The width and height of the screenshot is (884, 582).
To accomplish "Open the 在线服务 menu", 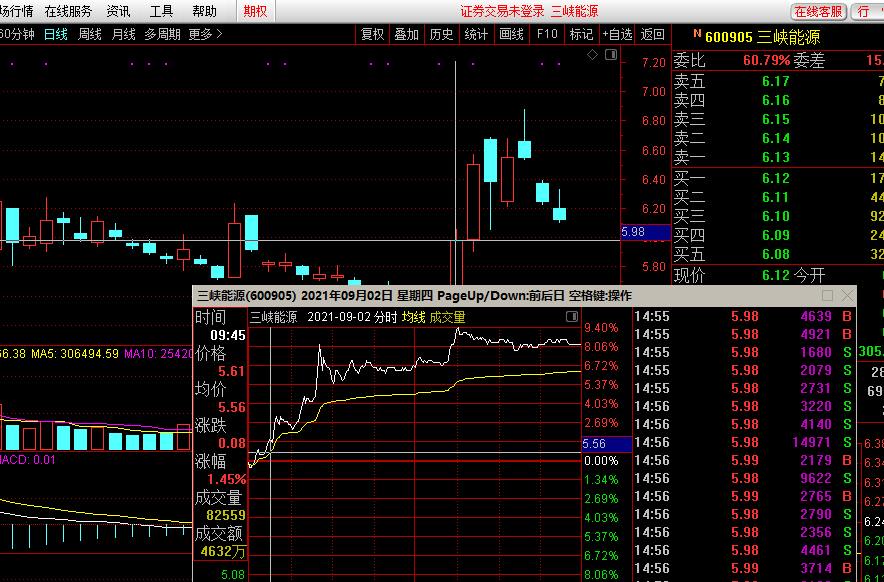I will (x=68, y=11).
